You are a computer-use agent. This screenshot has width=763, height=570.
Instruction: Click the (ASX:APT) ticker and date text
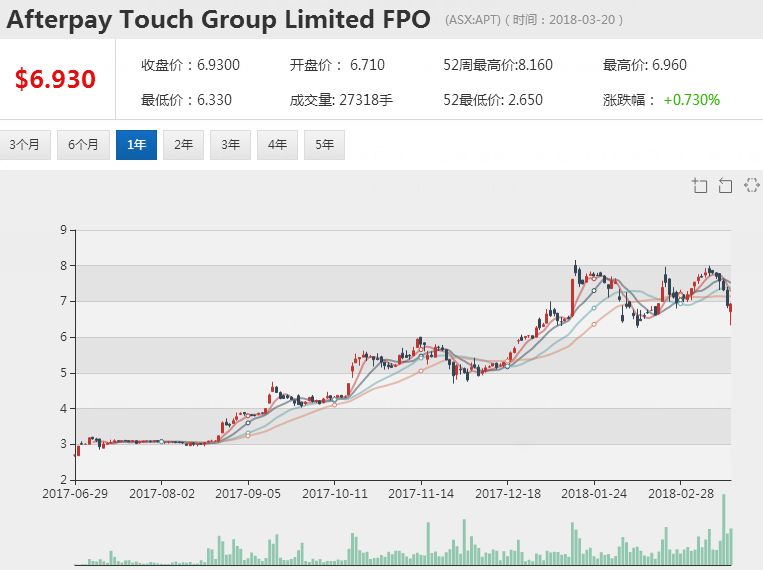click(x=534, y=20)
